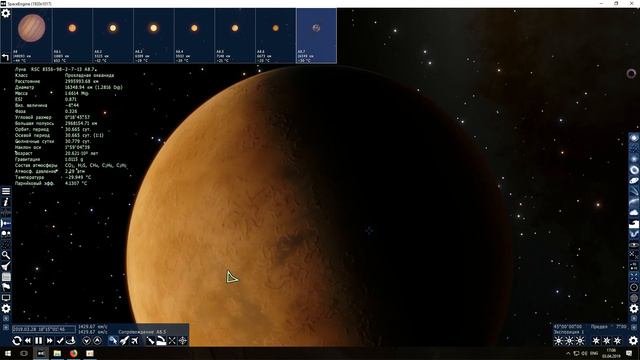640x360 pixels.
Task: Click the crosshair center-on-target icon
Action: [x=183, y=340]
